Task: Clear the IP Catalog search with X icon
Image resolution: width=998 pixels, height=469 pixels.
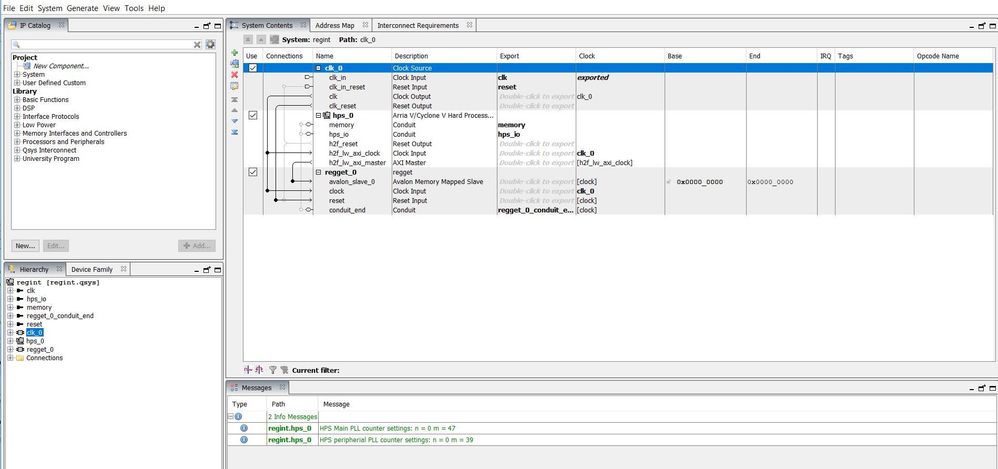Action: [197, 45]
